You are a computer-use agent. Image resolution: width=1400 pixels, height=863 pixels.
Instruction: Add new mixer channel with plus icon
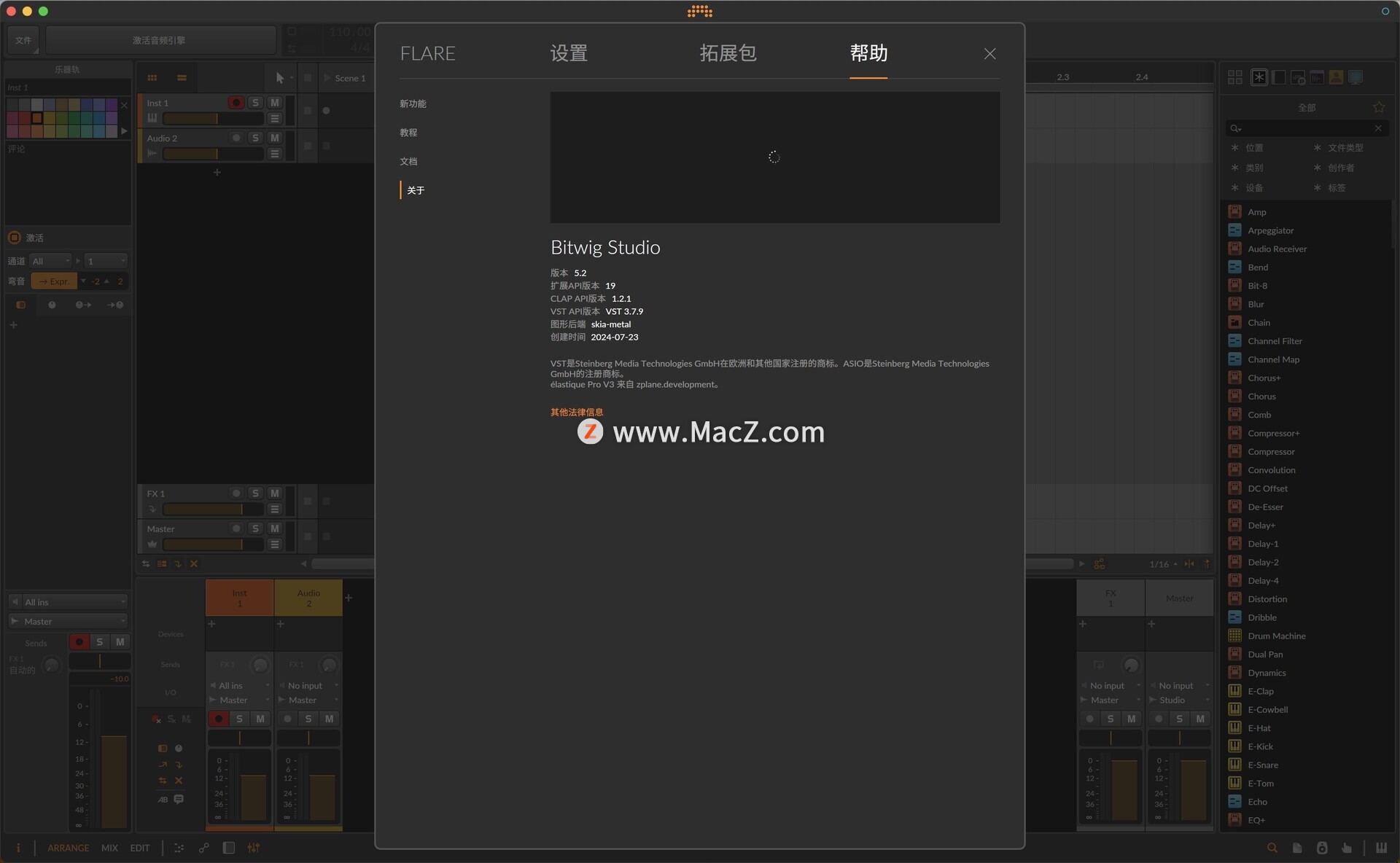coord(349,598)
